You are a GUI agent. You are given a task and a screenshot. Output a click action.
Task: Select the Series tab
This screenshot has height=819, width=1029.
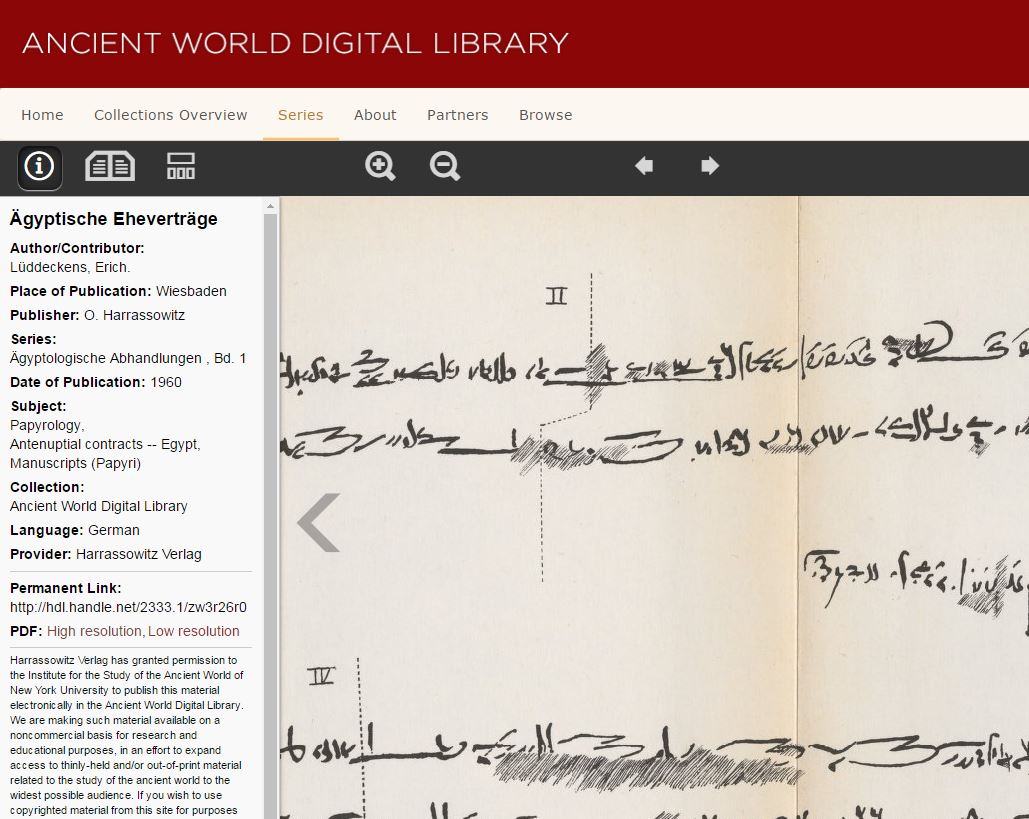tap(300, 115)
